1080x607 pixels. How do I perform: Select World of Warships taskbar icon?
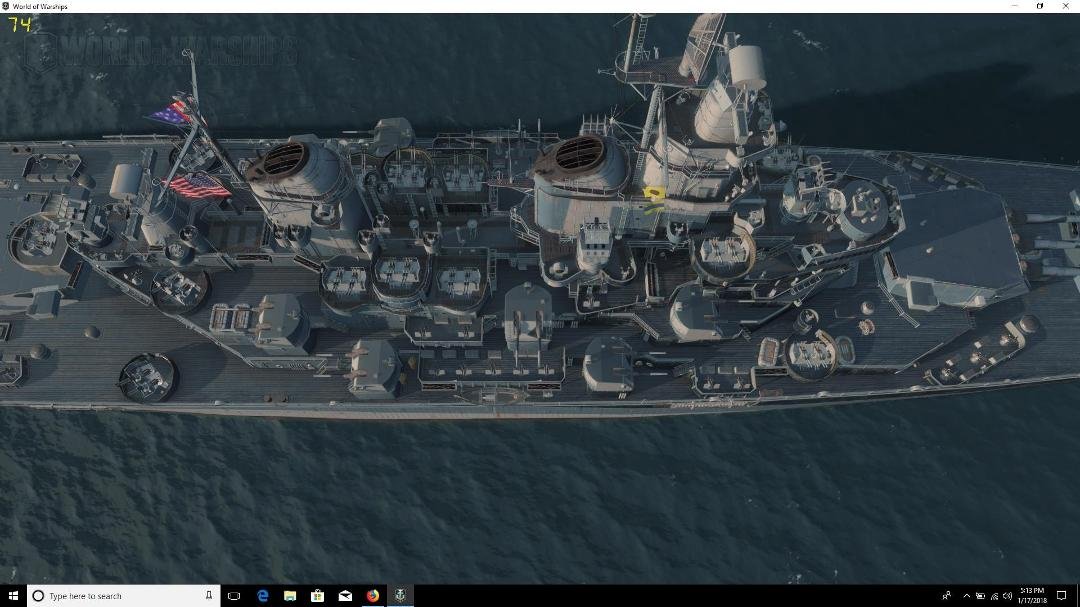pos(400,596)
